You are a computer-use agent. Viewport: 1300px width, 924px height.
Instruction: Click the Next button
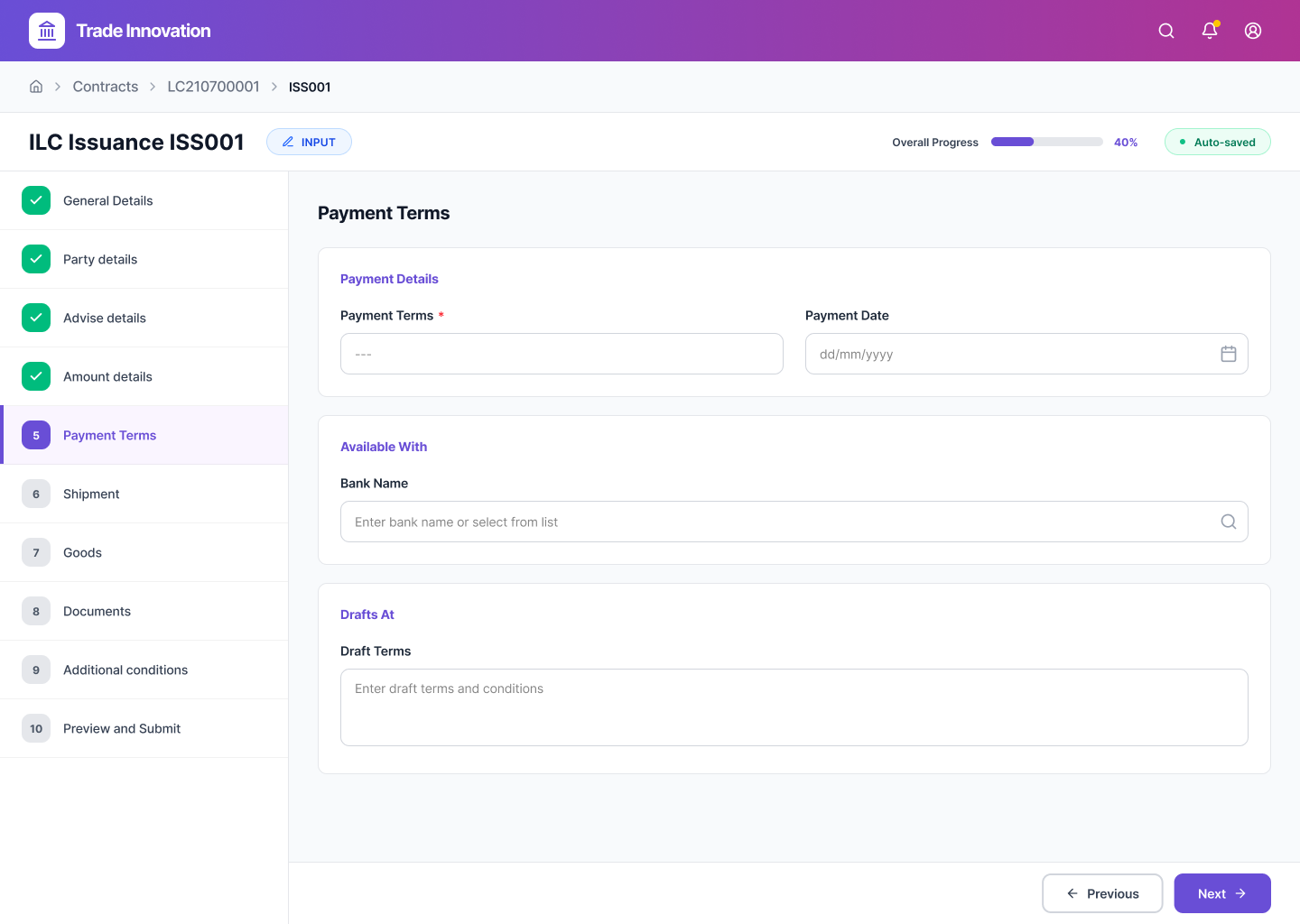click(1222, 893)
